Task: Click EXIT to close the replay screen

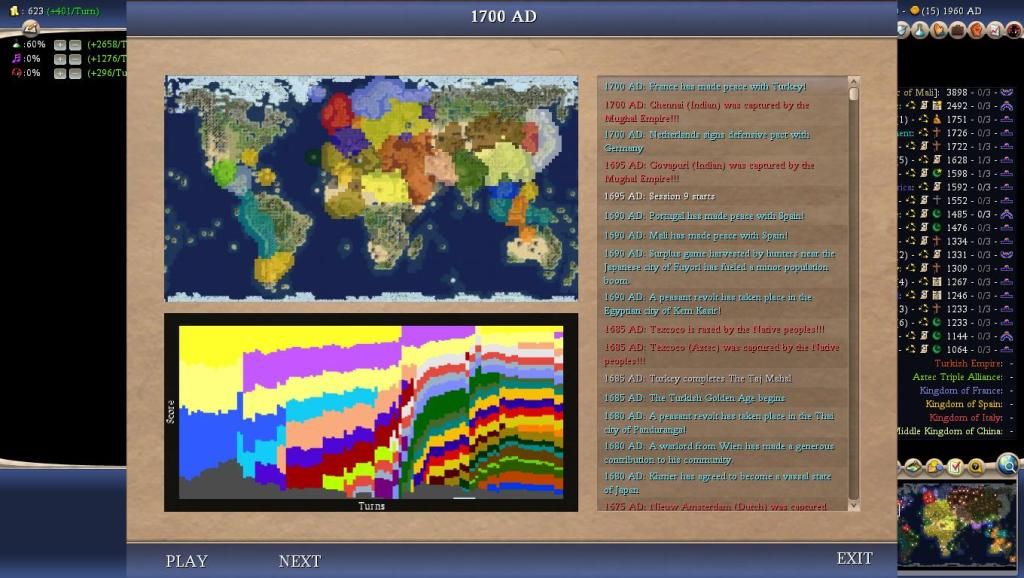Action: [x=854, y=558]
